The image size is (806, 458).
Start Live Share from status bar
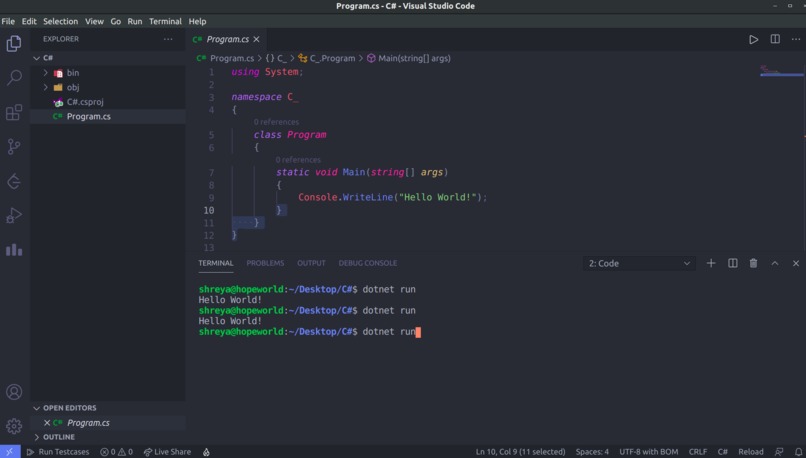click(167, 452)
